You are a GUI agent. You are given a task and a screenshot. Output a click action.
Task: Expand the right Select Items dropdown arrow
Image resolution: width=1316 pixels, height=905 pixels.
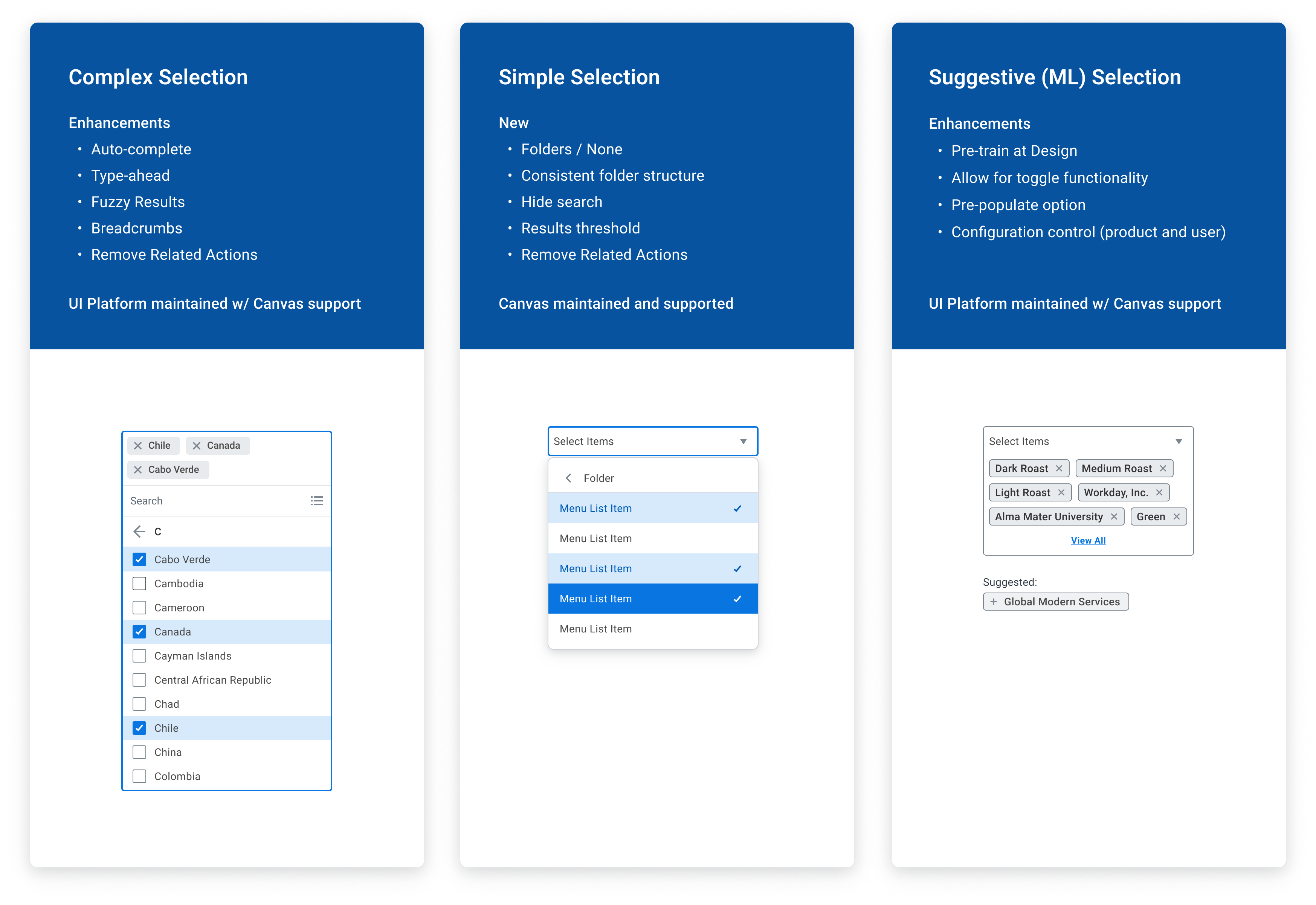pos(1179,442)
